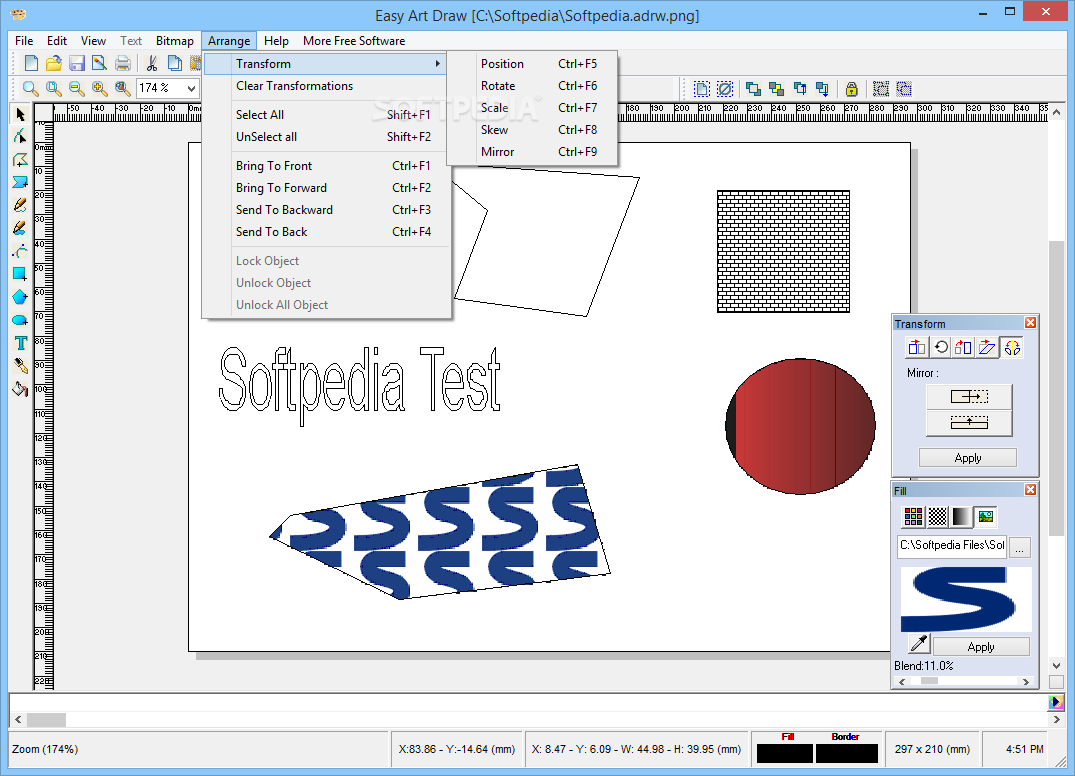Open the Bitmap menu
1075x776 pixels.
(175, 41)
